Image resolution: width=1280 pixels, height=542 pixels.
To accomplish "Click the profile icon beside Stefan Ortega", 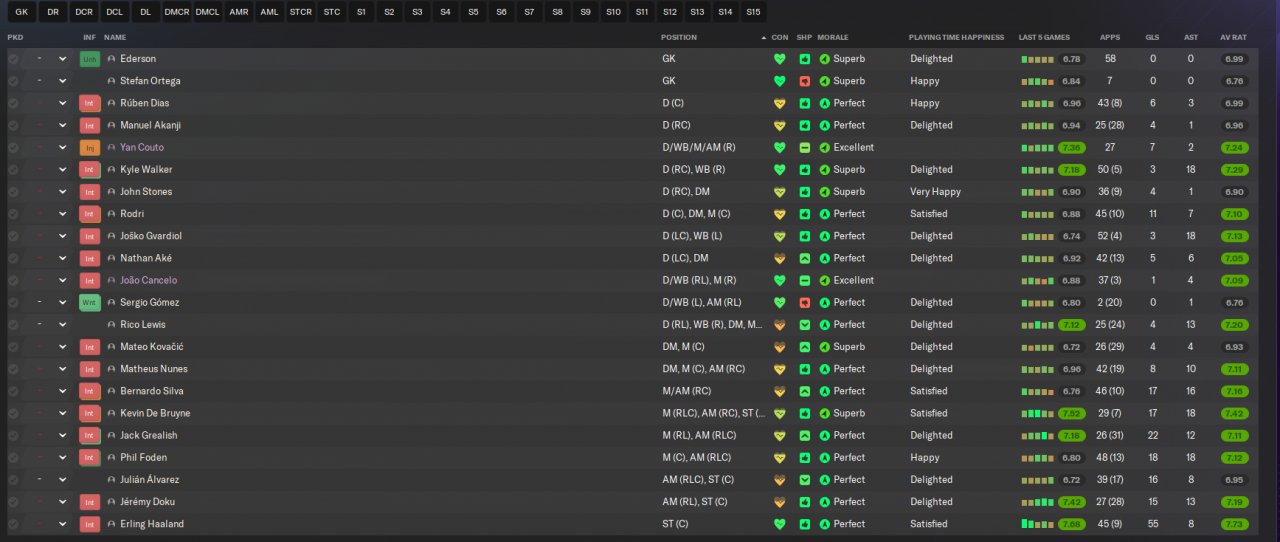I will pos(112,81).
